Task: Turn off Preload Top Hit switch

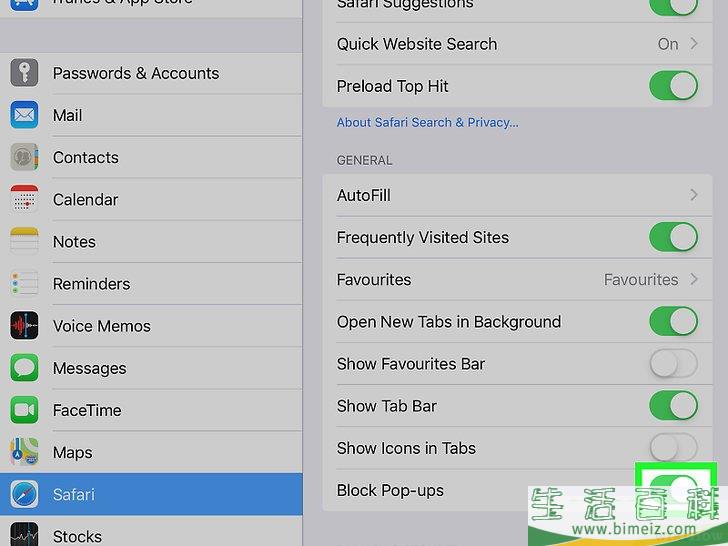Action: [x=673, y=86]
